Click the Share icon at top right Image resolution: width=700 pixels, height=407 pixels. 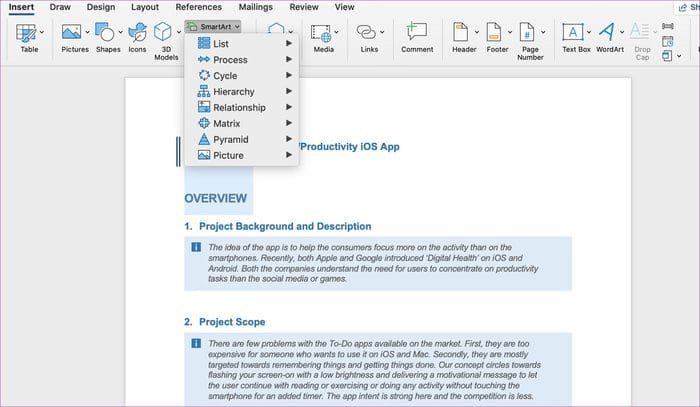683,8
